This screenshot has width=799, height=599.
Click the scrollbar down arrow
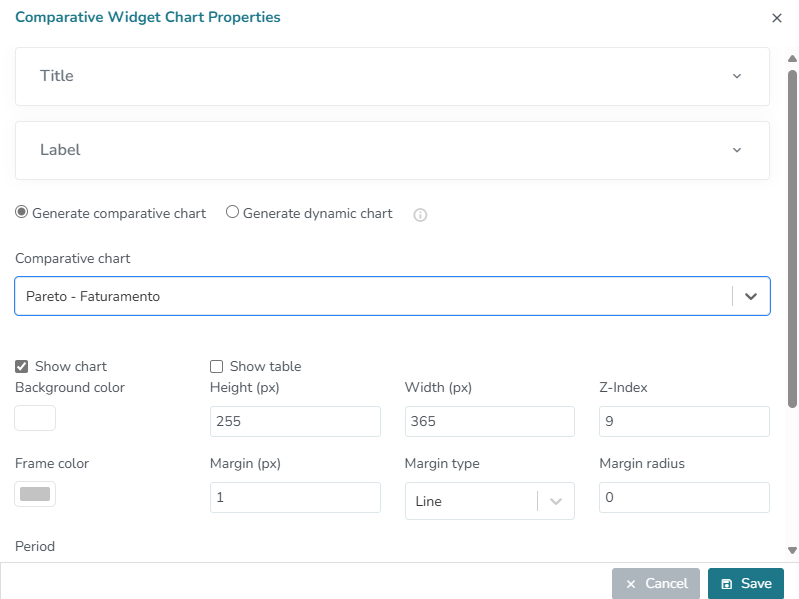point(792,550)
